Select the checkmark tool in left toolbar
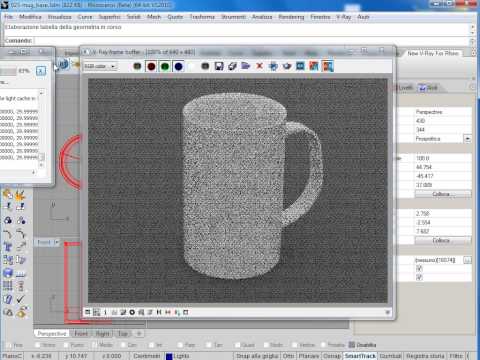Screen dimensions: 480x360 pos(20,299)
